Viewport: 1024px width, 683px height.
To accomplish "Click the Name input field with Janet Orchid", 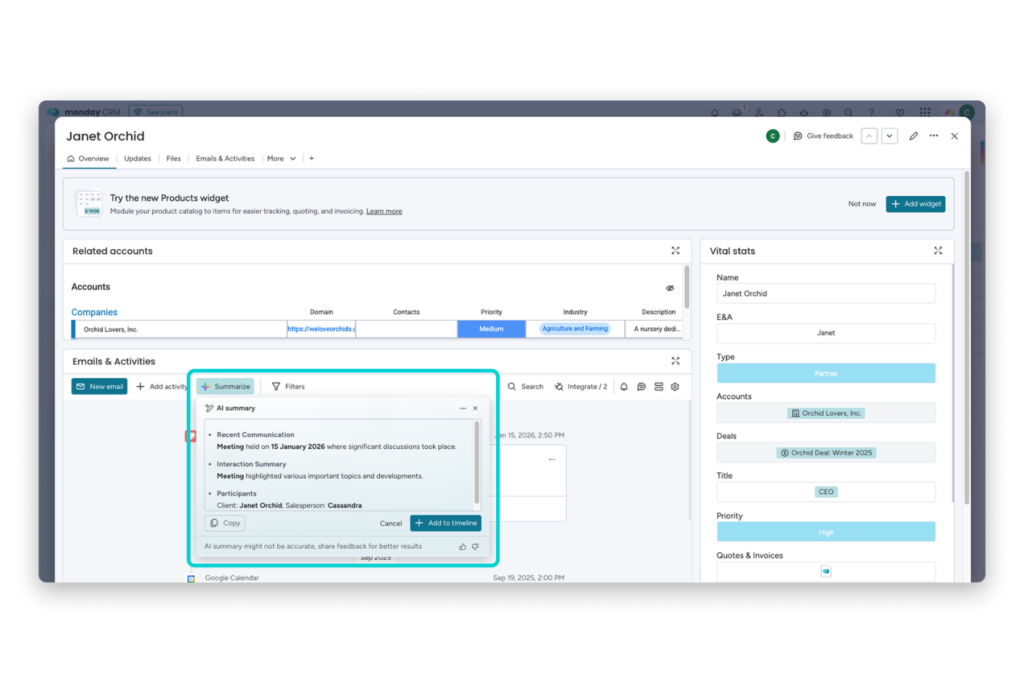I will tap(826, 294).
